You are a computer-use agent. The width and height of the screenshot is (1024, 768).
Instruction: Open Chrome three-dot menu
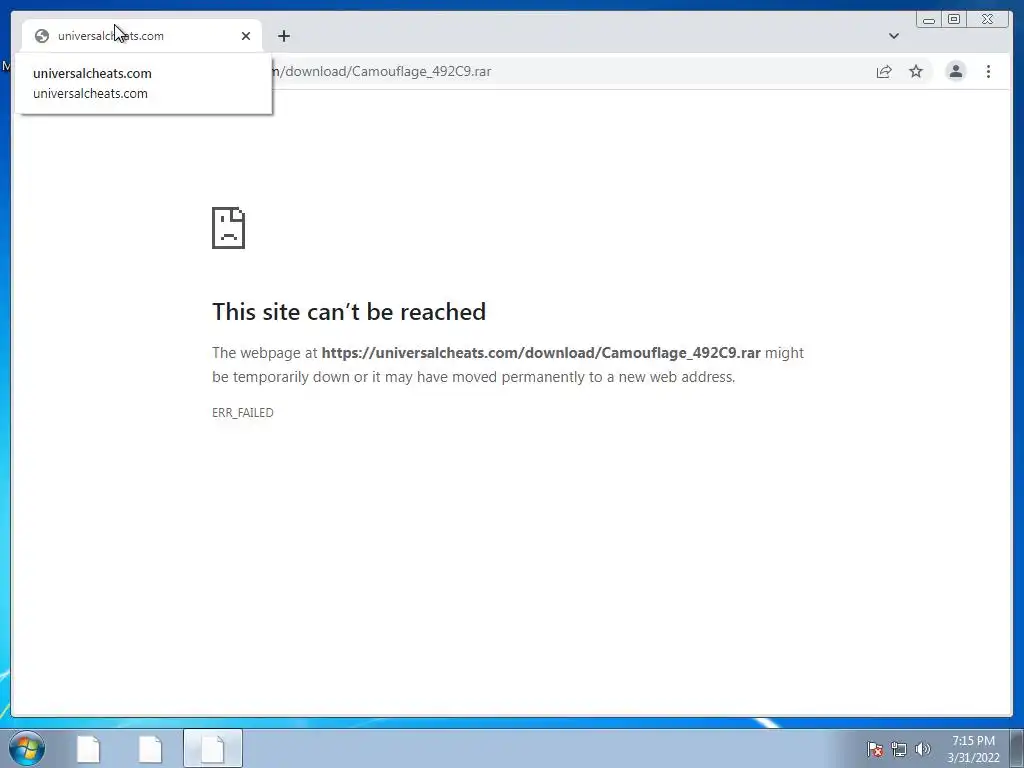(988, 71)
